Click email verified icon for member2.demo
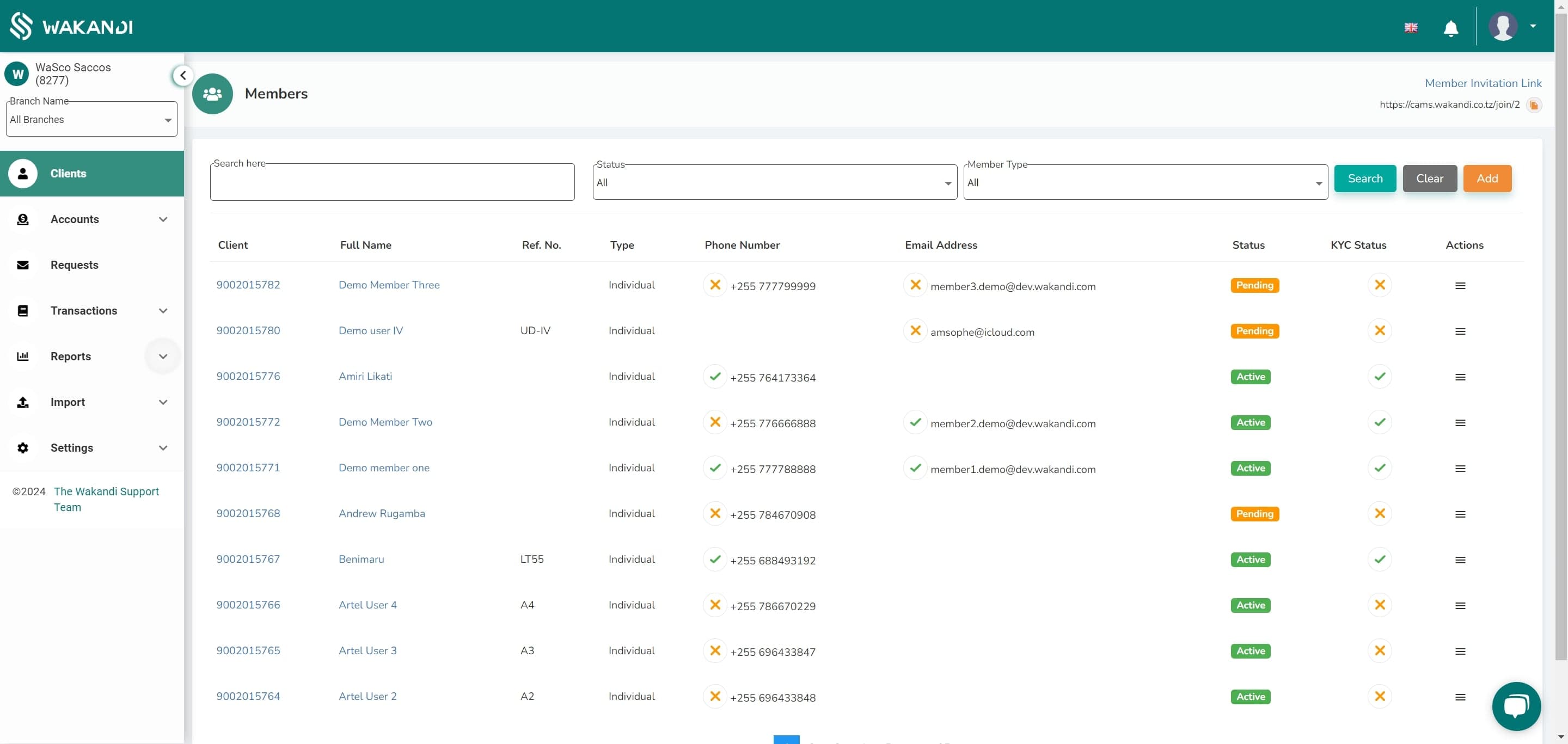 point(915,422)
